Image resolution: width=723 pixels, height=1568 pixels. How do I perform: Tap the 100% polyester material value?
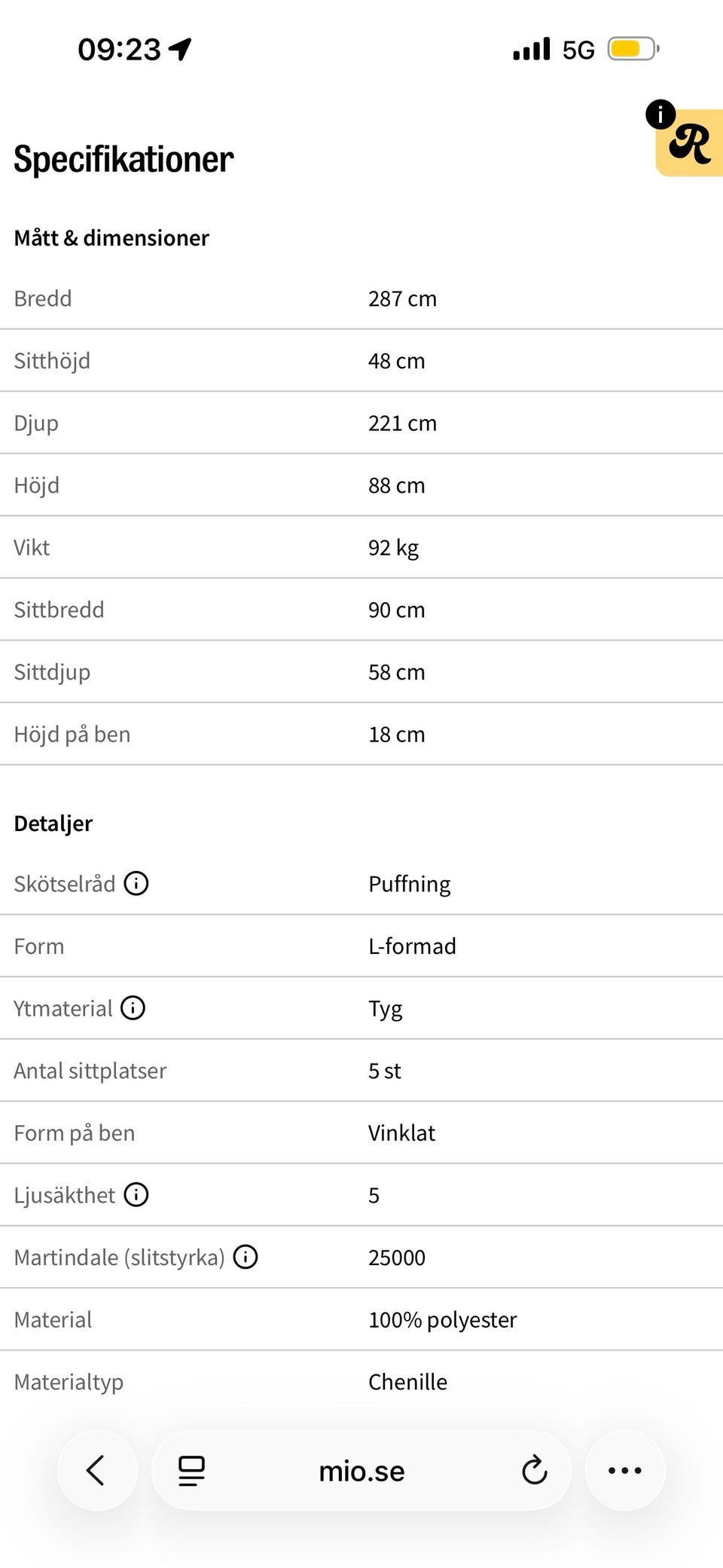click(x=443, y=1320)
